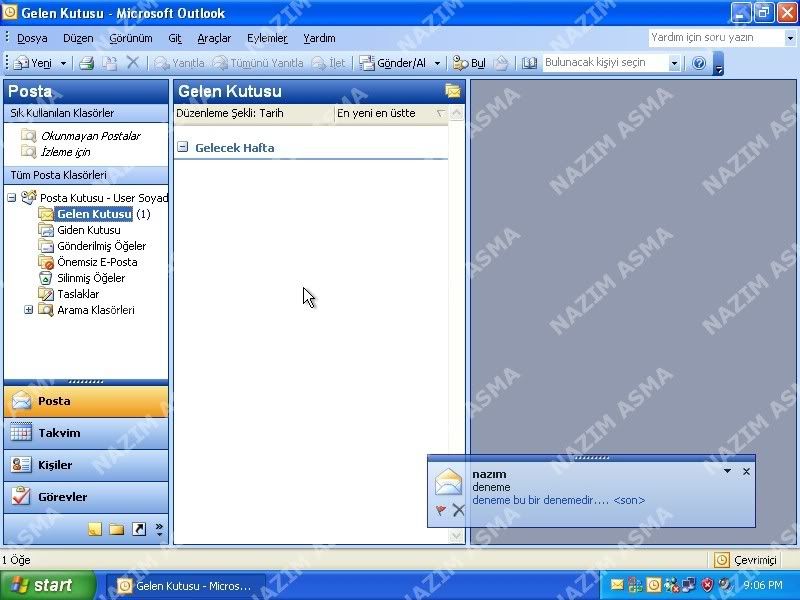
Task: Collapse the Gelecek Hafta group
Action: point(183,147)
